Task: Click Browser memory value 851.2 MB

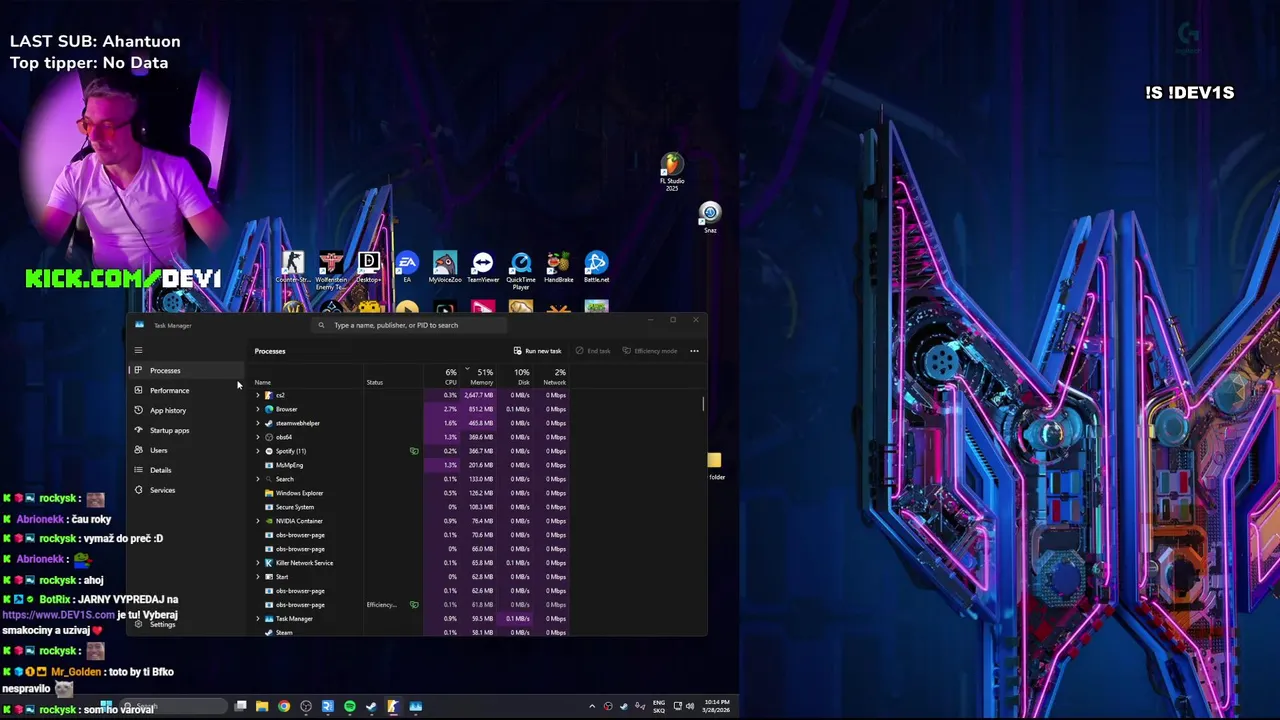Action: point(480,409)
